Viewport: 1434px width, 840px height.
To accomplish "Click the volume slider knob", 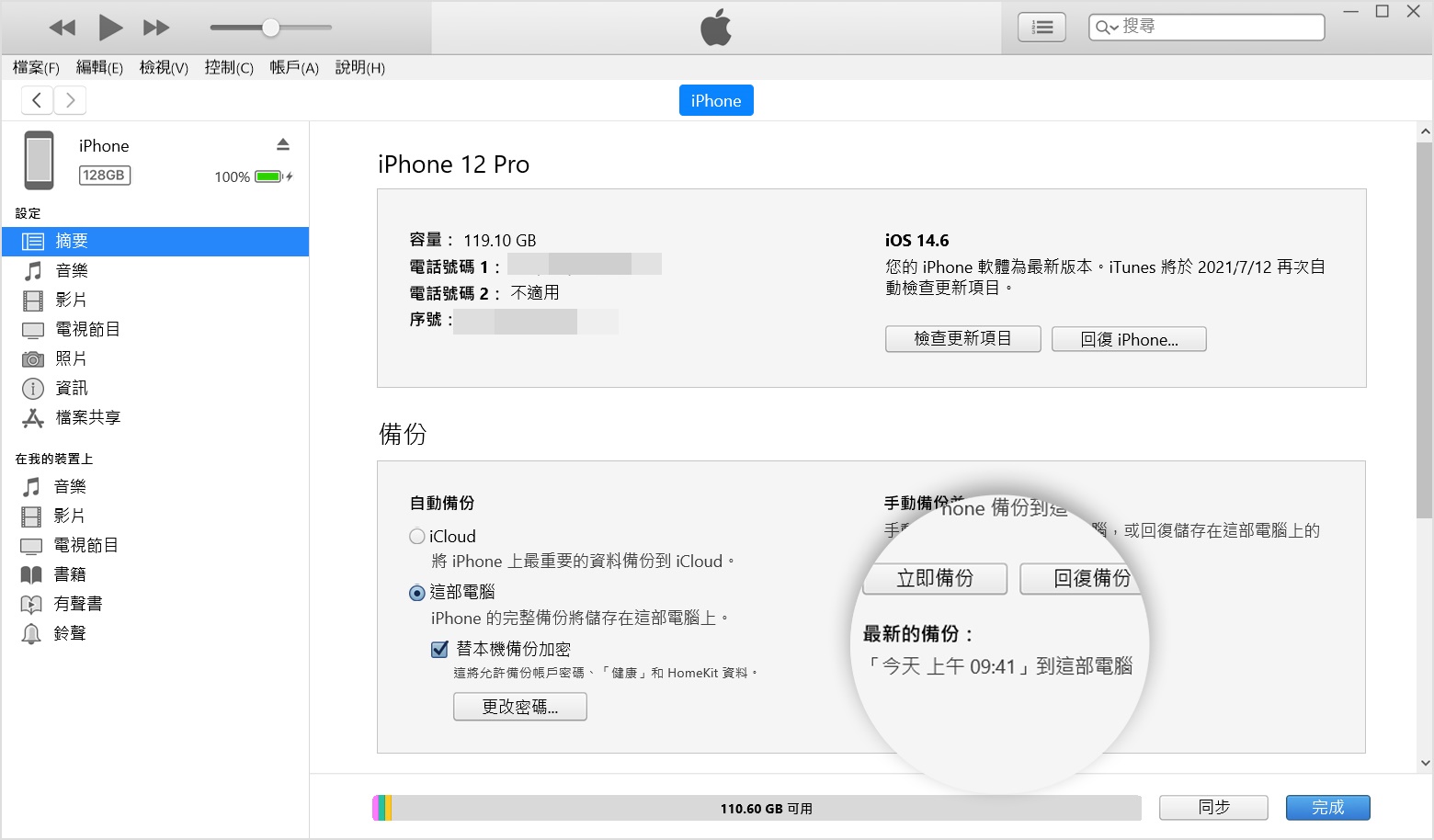I will pyautogui.click(x=270, y=28).
